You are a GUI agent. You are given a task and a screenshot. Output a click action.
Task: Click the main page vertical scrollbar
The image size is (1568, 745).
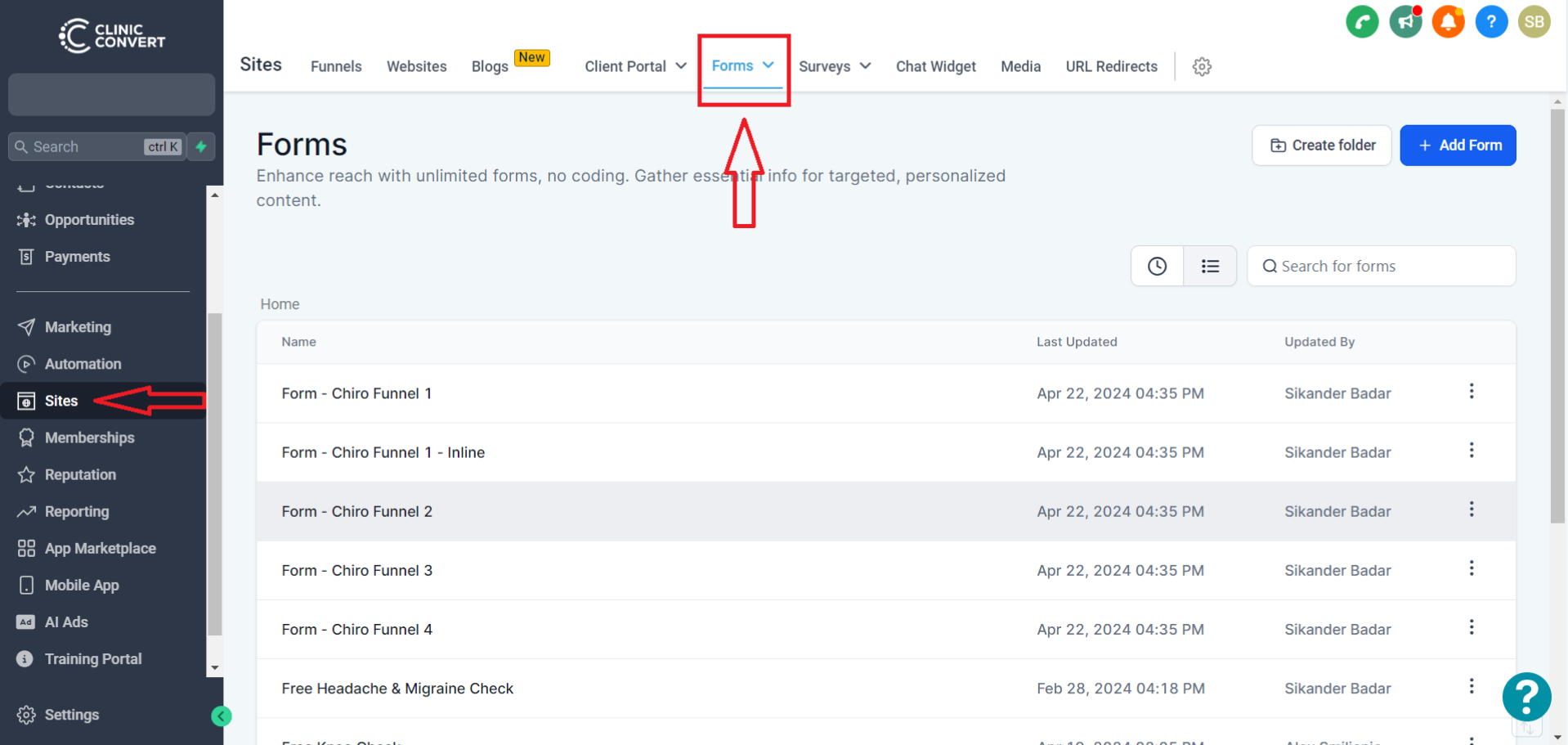(x=1557, y=316)
